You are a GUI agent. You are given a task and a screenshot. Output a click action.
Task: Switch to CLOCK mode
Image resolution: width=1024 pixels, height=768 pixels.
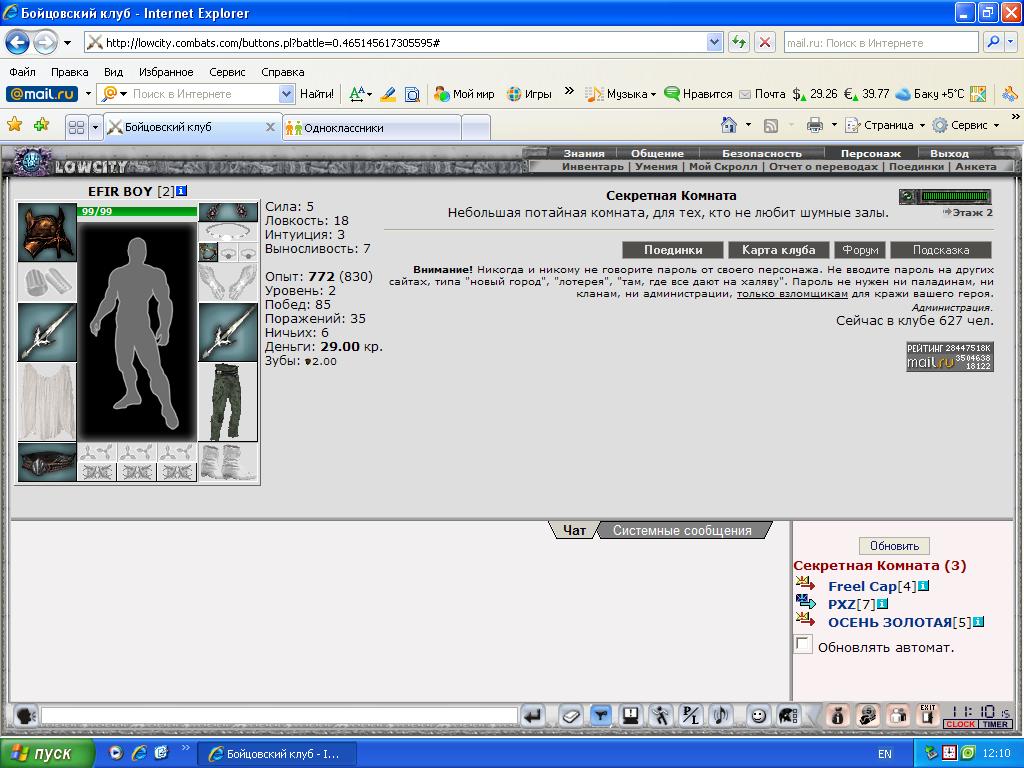point(960,724)
